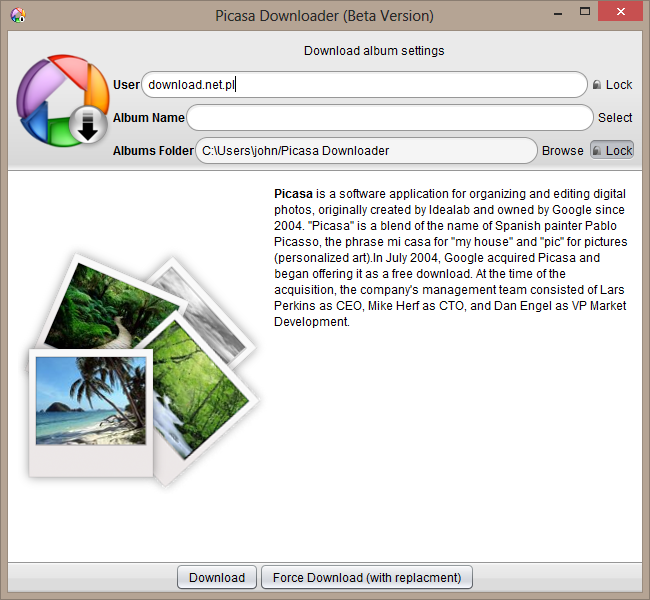Click into the Album Name input field
Screen dimensions: 650x600
pyautogui.click(x=390, y=118)
